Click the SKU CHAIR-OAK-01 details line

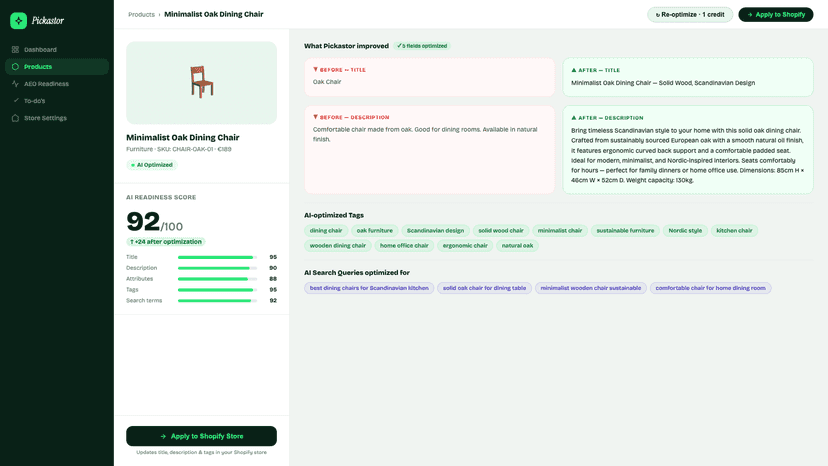178,149
